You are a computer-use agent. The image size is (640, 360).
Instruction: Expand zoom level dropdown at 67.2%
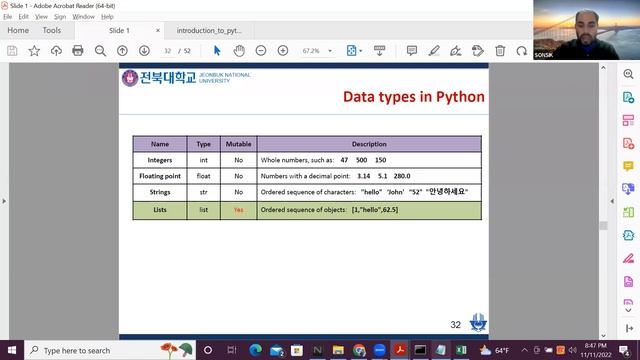pyautogui.click(x=330, y=51)
